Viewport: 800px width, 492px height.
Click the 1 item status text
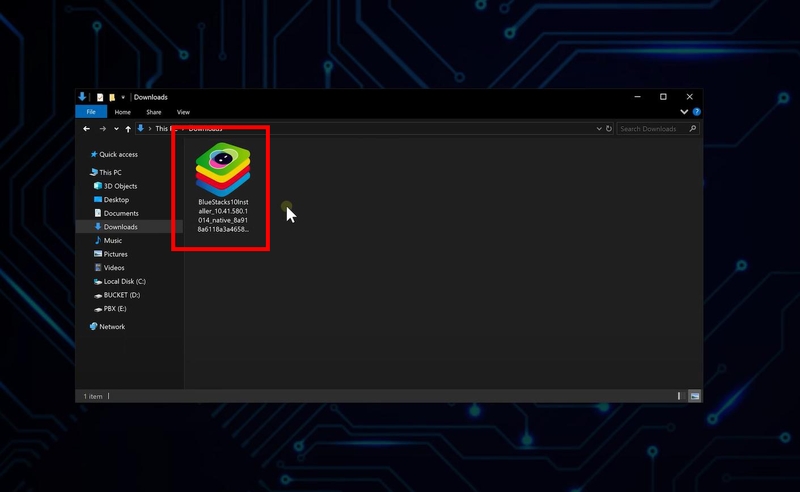coord(93,396)
